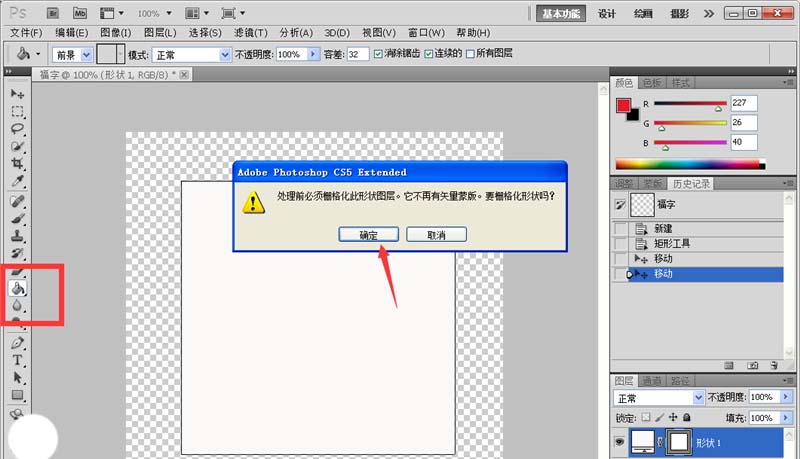
Task: Pick a color from the spectrum ramp
Action: point(690,164)
